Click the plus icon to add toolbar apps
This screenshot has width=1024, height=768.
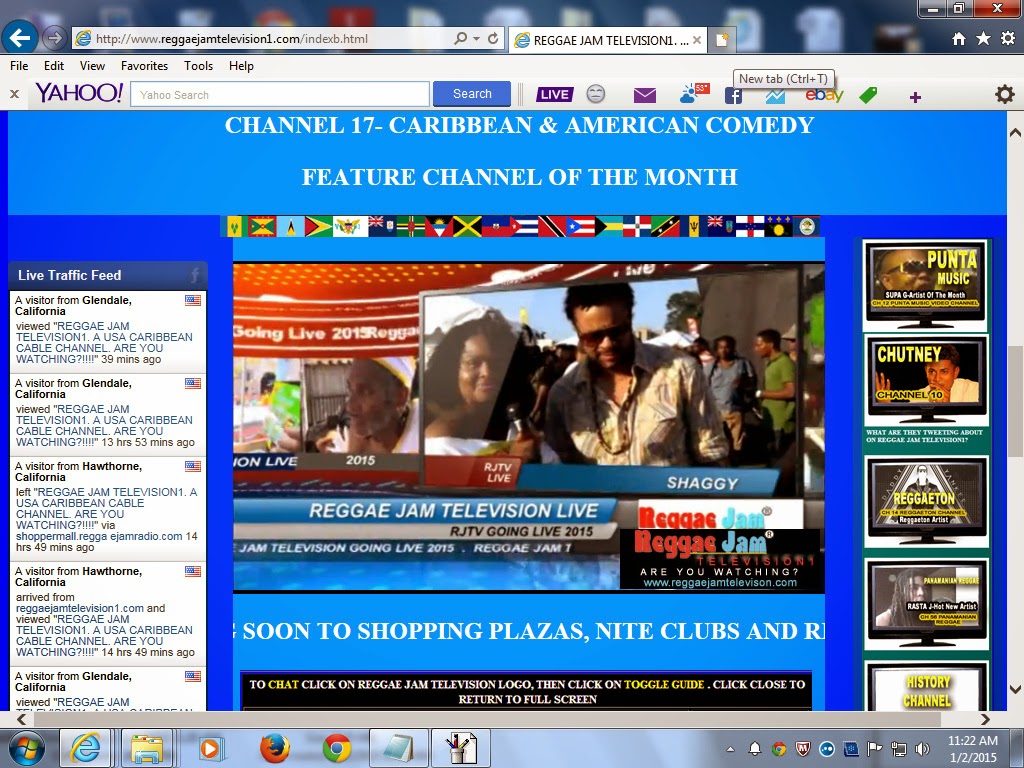[x=913, y=96]
